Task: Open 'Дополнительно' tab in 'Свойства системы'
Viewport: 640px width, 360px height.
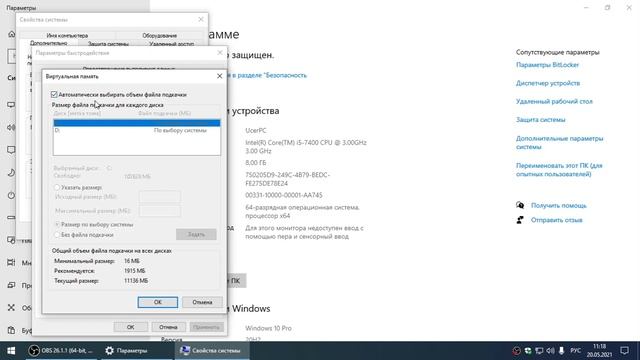Action: point(49,43)
